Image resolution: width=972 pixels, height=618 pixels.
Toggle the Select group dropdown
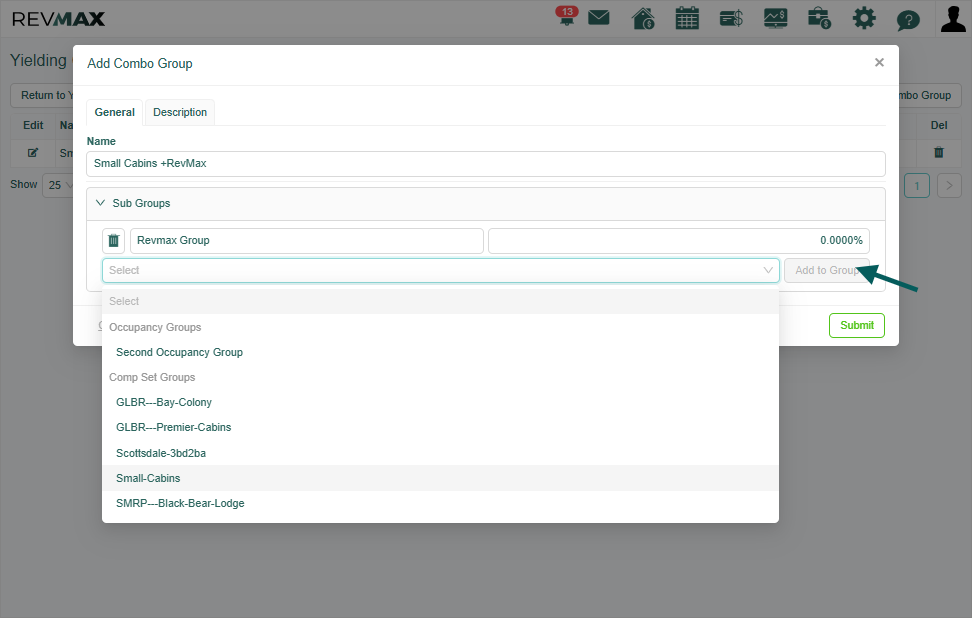pos(440,270)
